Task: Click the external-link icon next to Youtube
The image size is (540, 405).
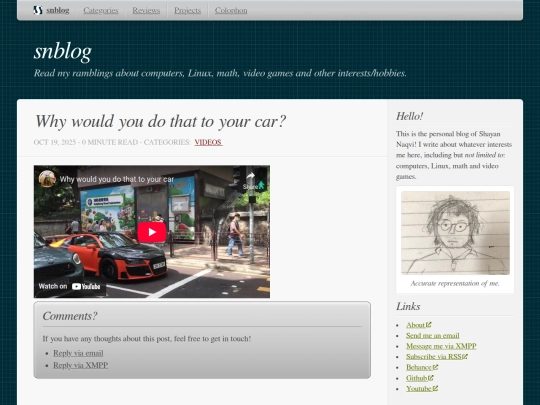Action: point(435,388)
